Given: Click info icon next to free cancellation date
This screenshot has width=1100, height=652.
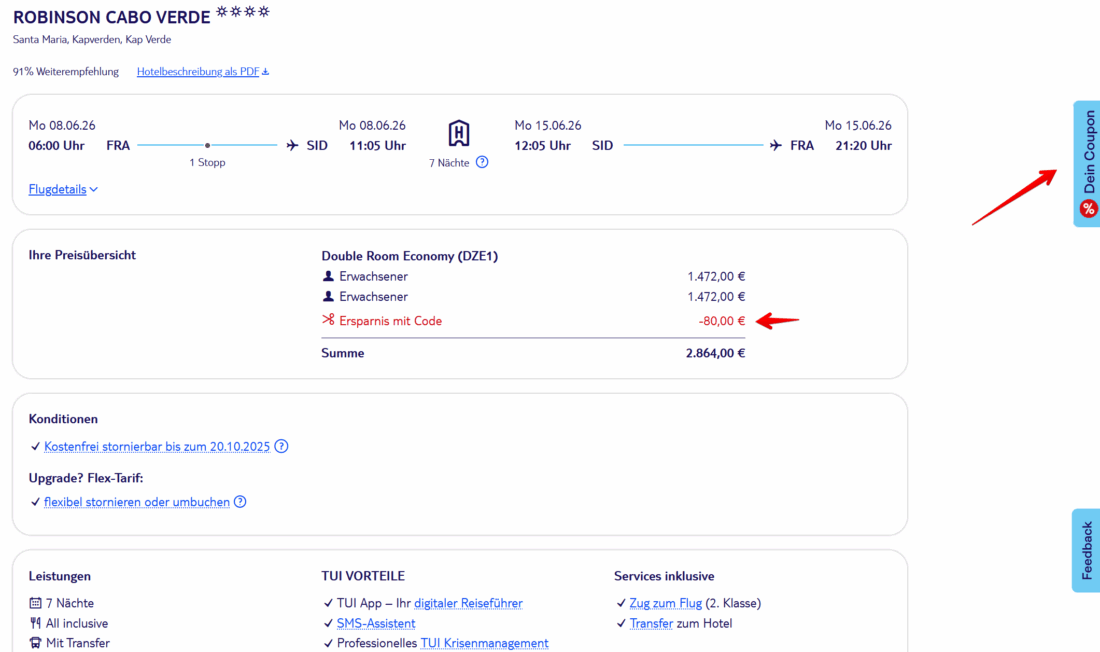Looking at the screenshot, I should pyautogui.click(x=281, y=447).
